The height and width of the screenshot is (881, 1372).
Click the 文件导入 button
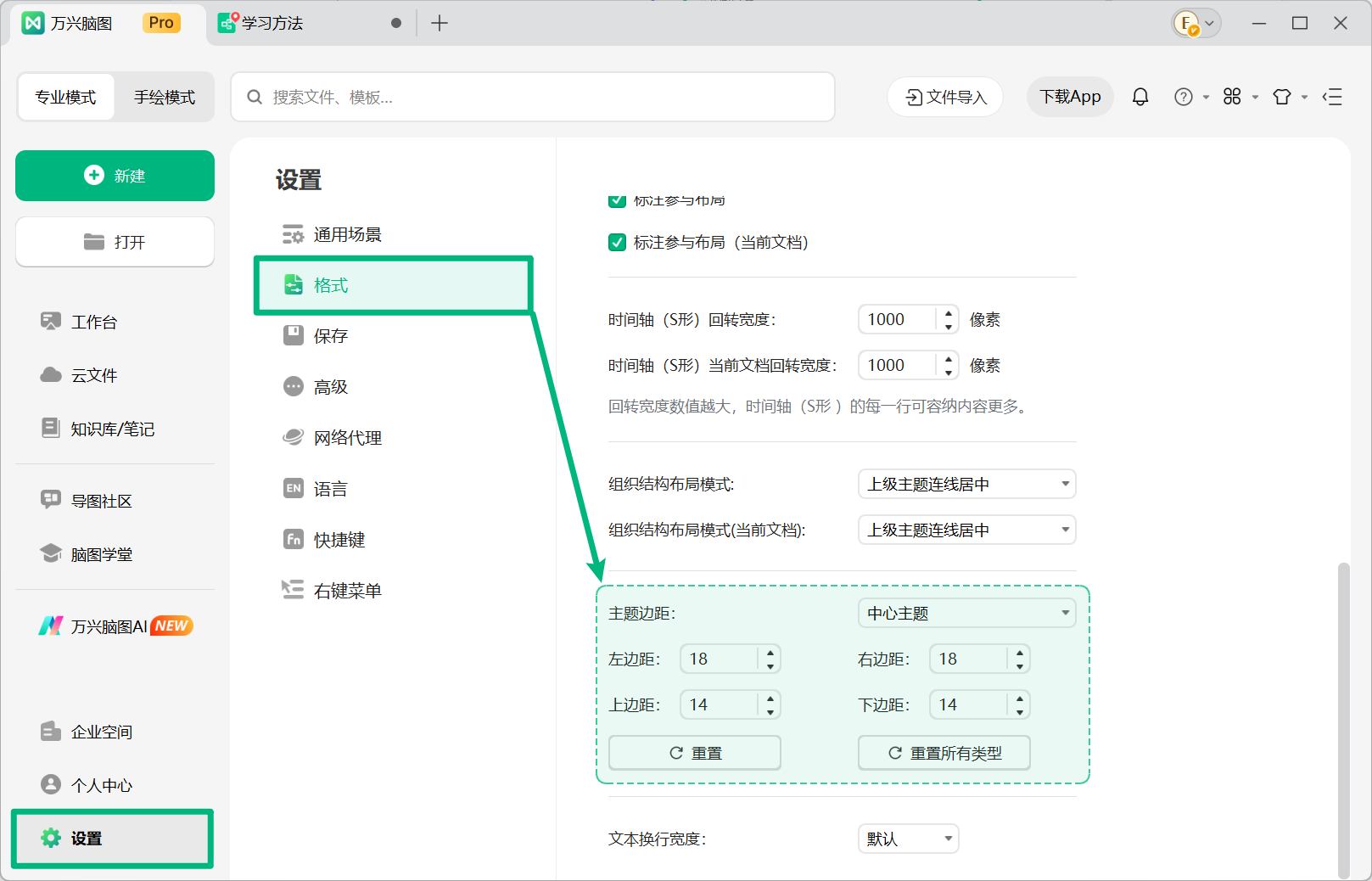tap(945, 97)
